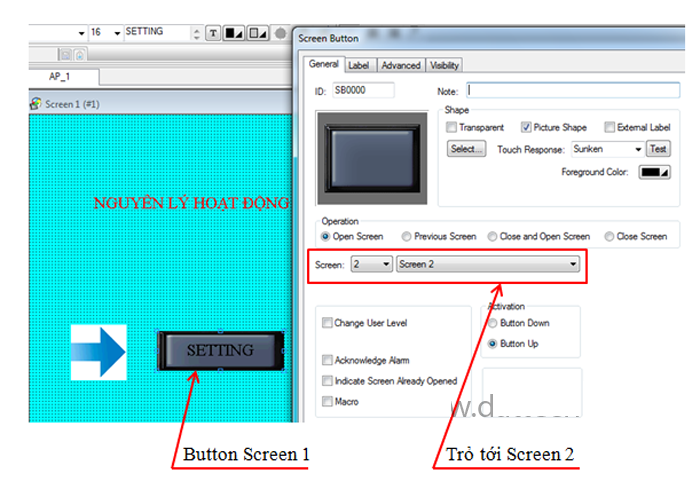The image size is (700, 497).
Task: Click the ID field SB0000
Action: 363,90
